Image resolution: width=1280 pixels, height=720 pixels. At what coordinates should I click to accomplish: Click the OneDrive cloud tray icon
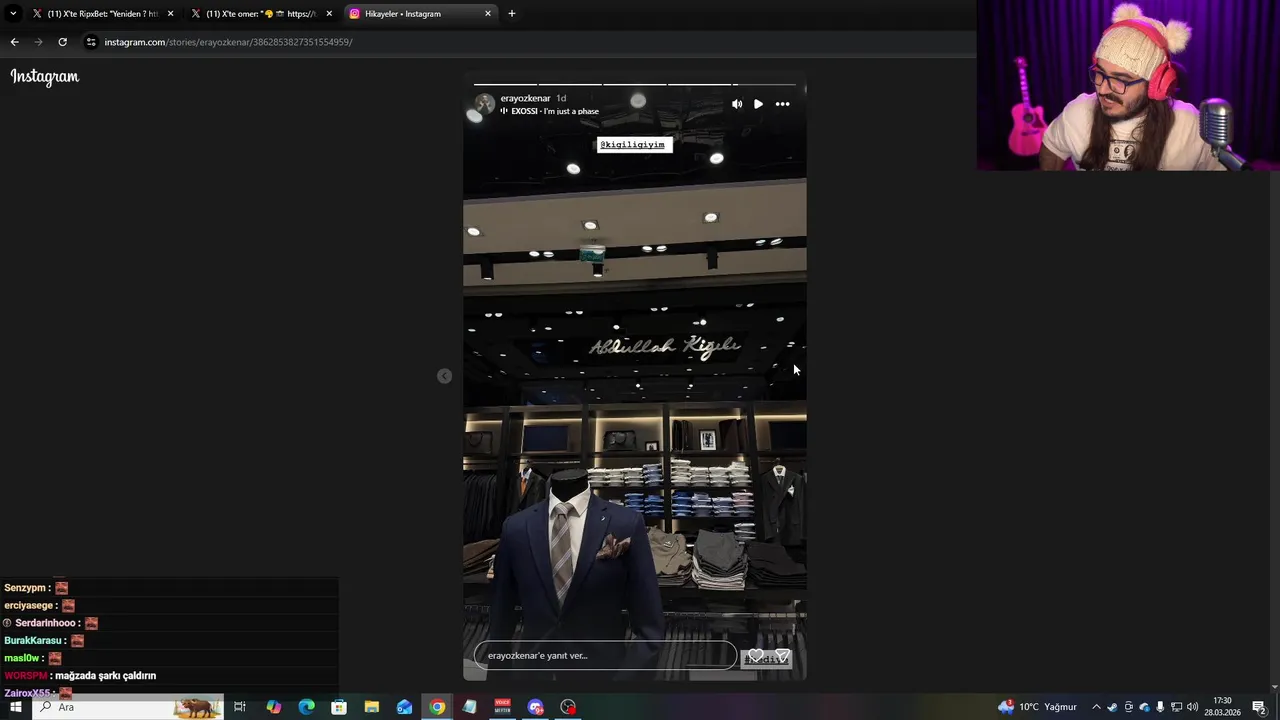1144,707
